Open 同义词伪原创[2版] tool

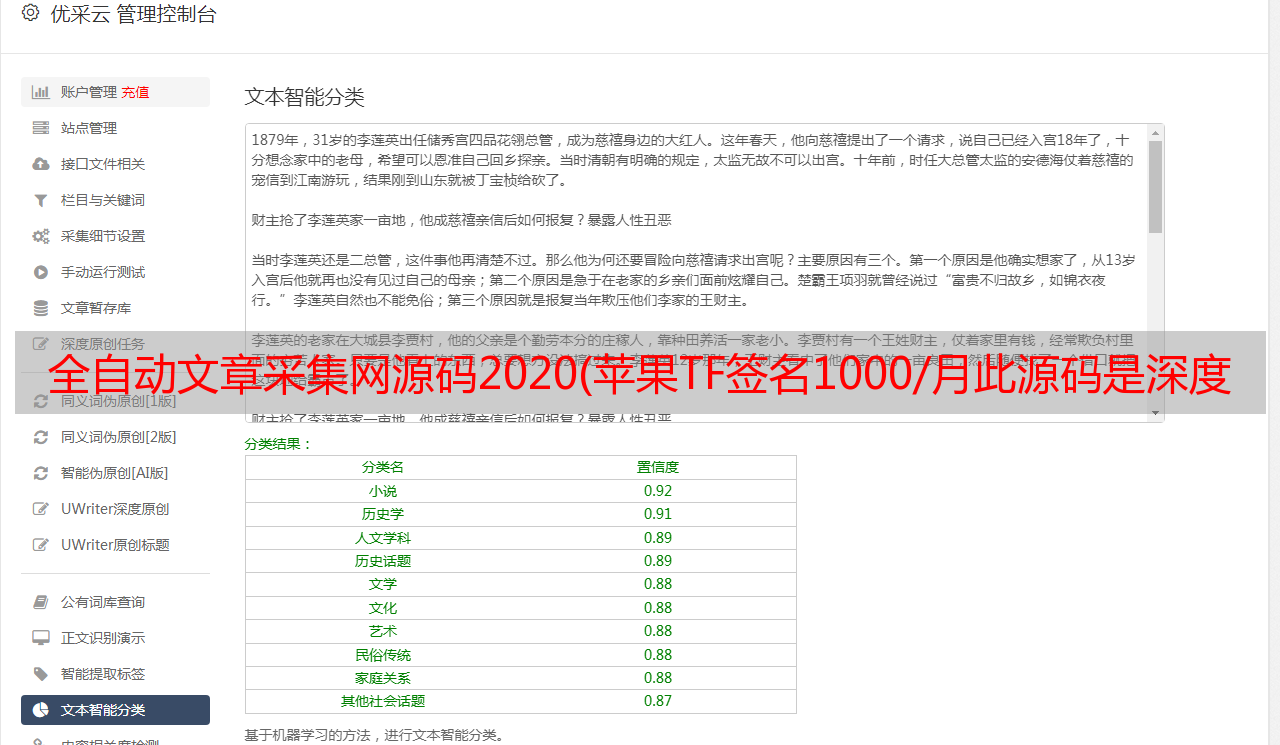[115, 437]
